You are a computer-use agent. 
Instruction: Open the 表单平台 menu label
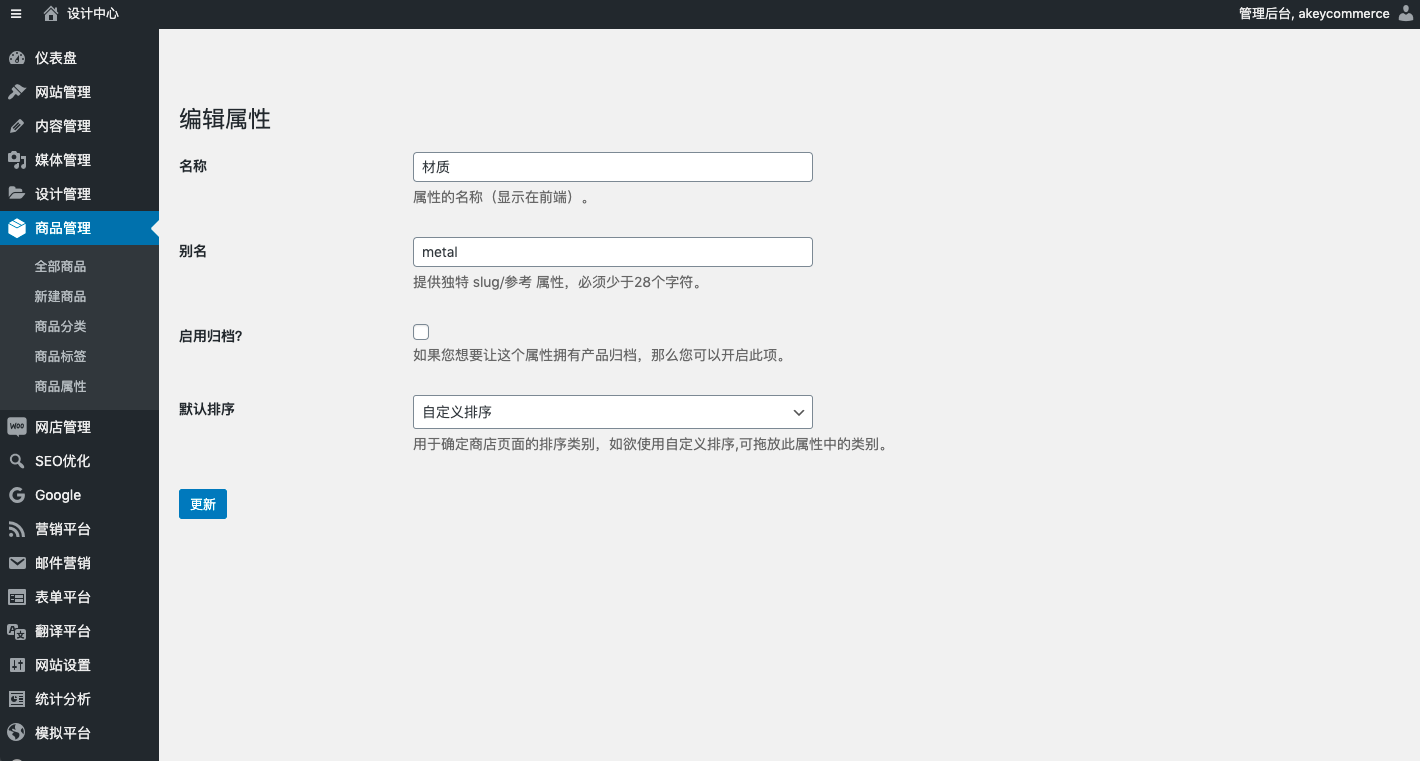pyautogui.click(x=63, y=597)
